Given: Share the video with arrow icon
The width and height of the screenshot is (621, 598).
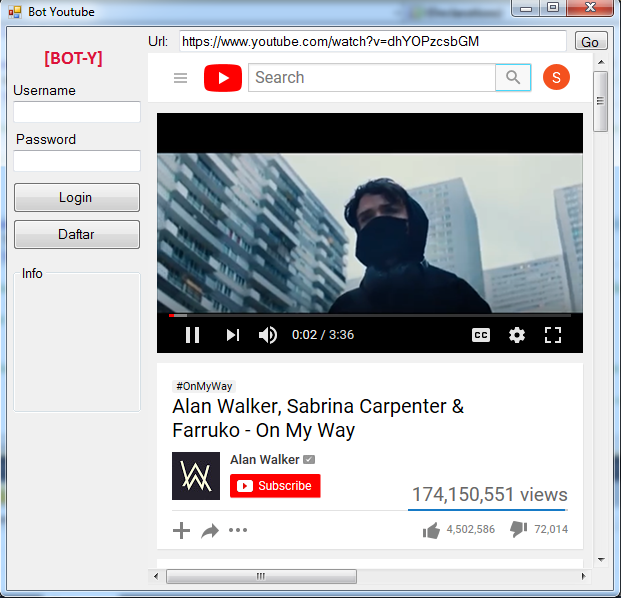Looking at the screenshot, I should pos(210,531).
